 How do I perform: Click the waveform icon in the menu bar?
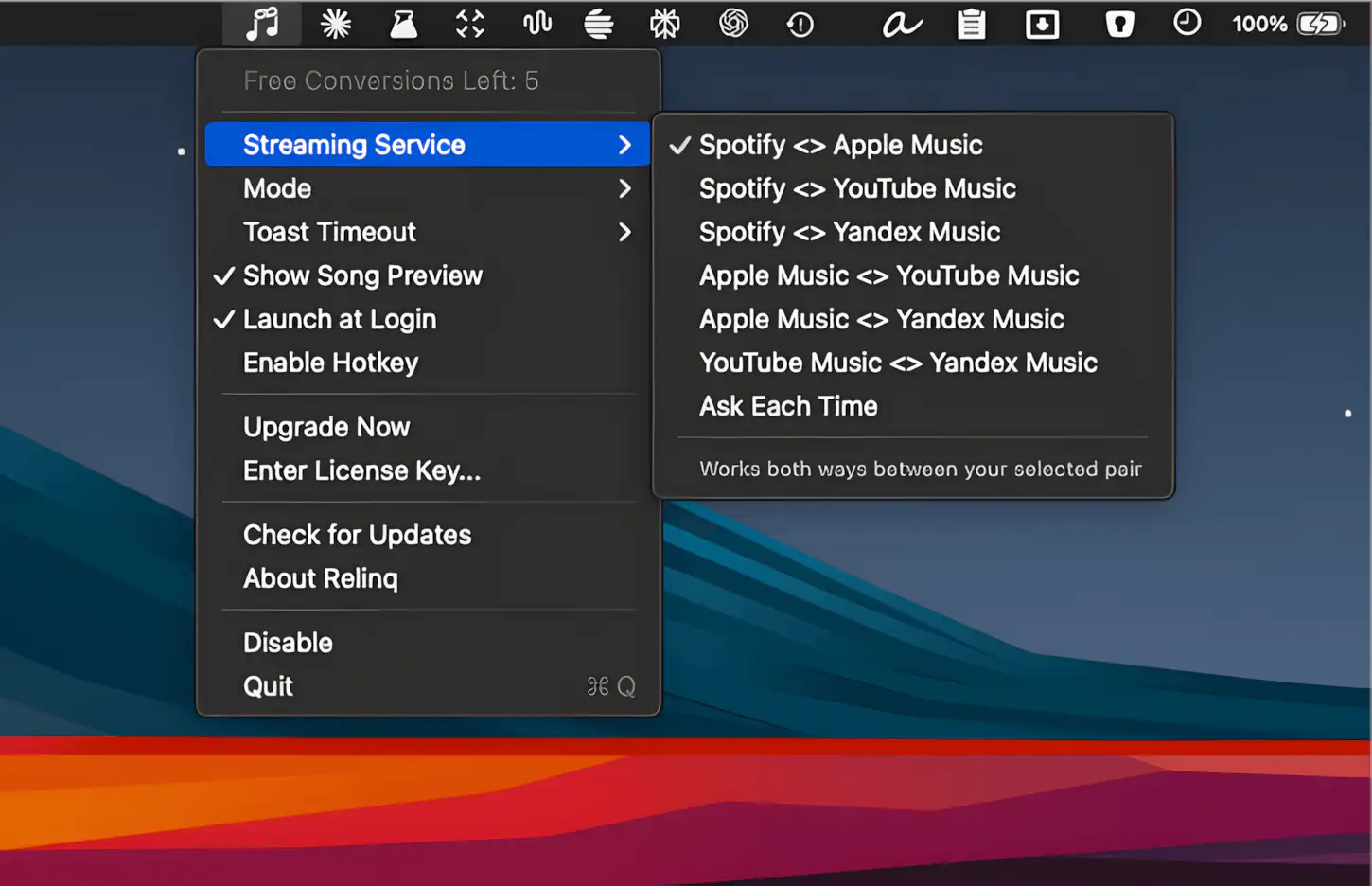(537, 24)
